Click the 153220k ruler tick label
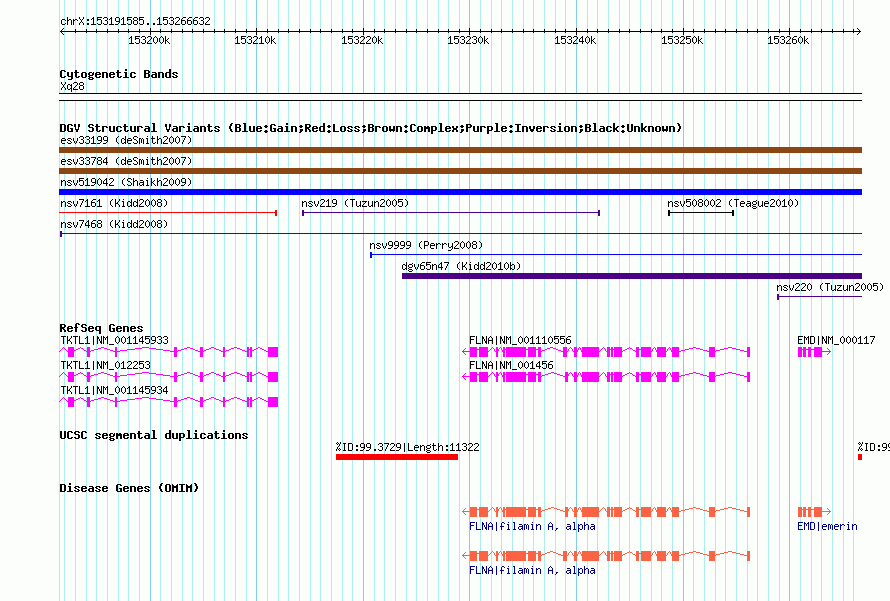This screenshot has width=890, height=601. coord(362,40)
